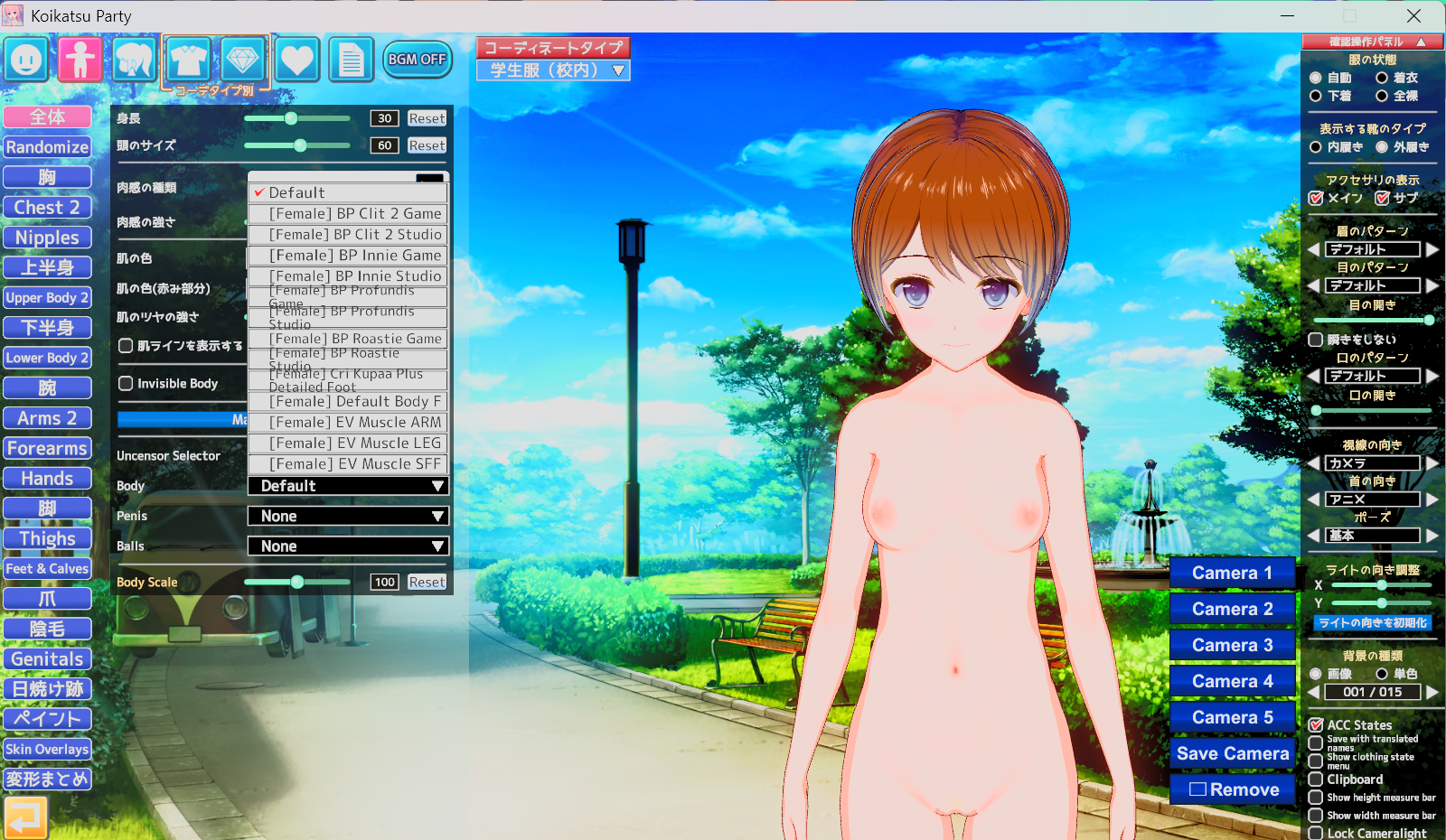Select the 単色 background radio button
The width and height of the screenshot is (1446, 840).
click(1381, 674)
